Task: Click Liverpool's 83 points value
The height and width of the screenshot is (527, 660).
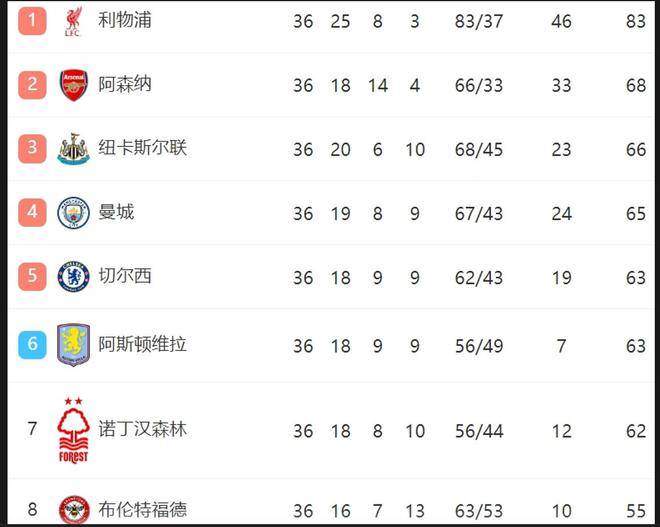Action: pos(636,21)
